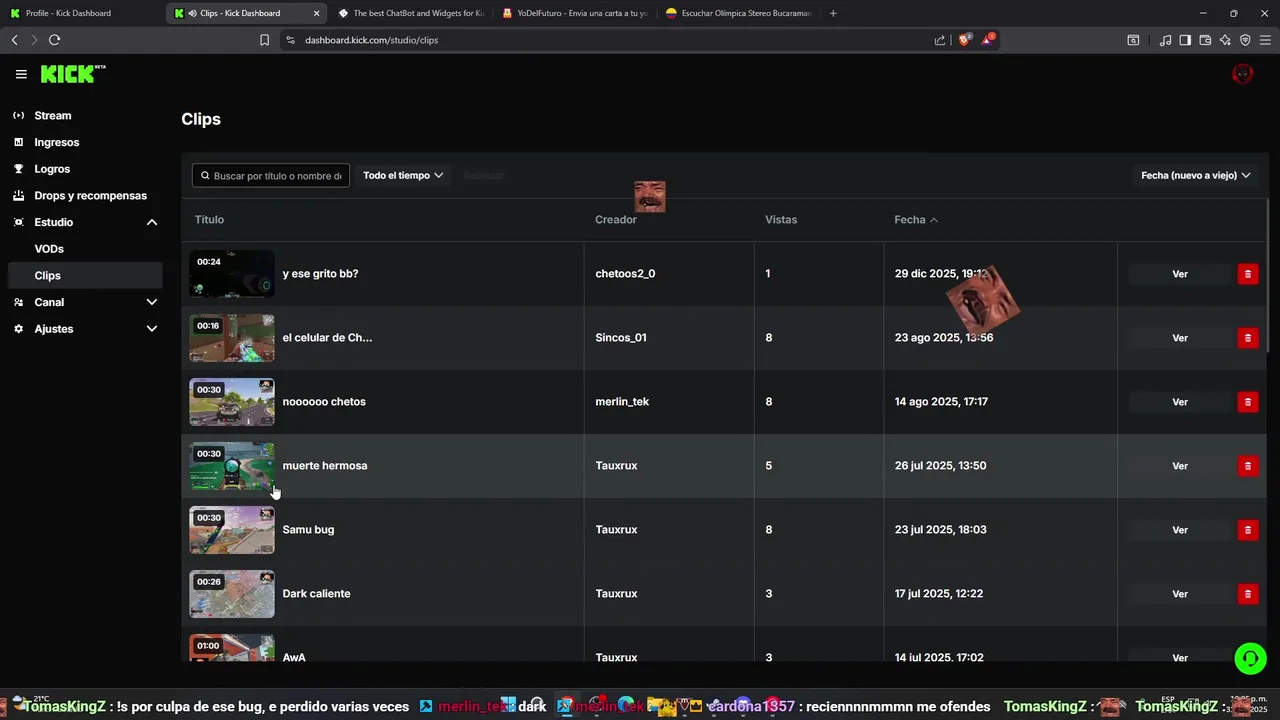The width and height of the screenshot is (1280, 720).
Task: Click the Creador column header
Action: (x=616, y=220)
